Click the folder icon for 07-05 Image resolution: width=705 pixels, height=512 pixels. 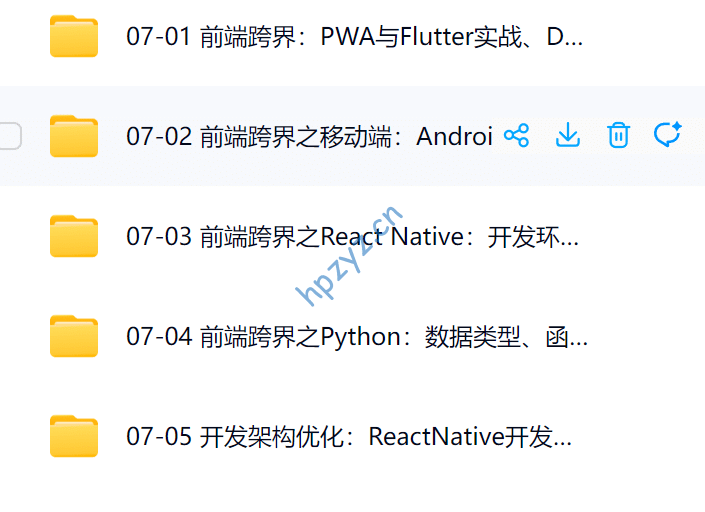(x=74, y=437)
